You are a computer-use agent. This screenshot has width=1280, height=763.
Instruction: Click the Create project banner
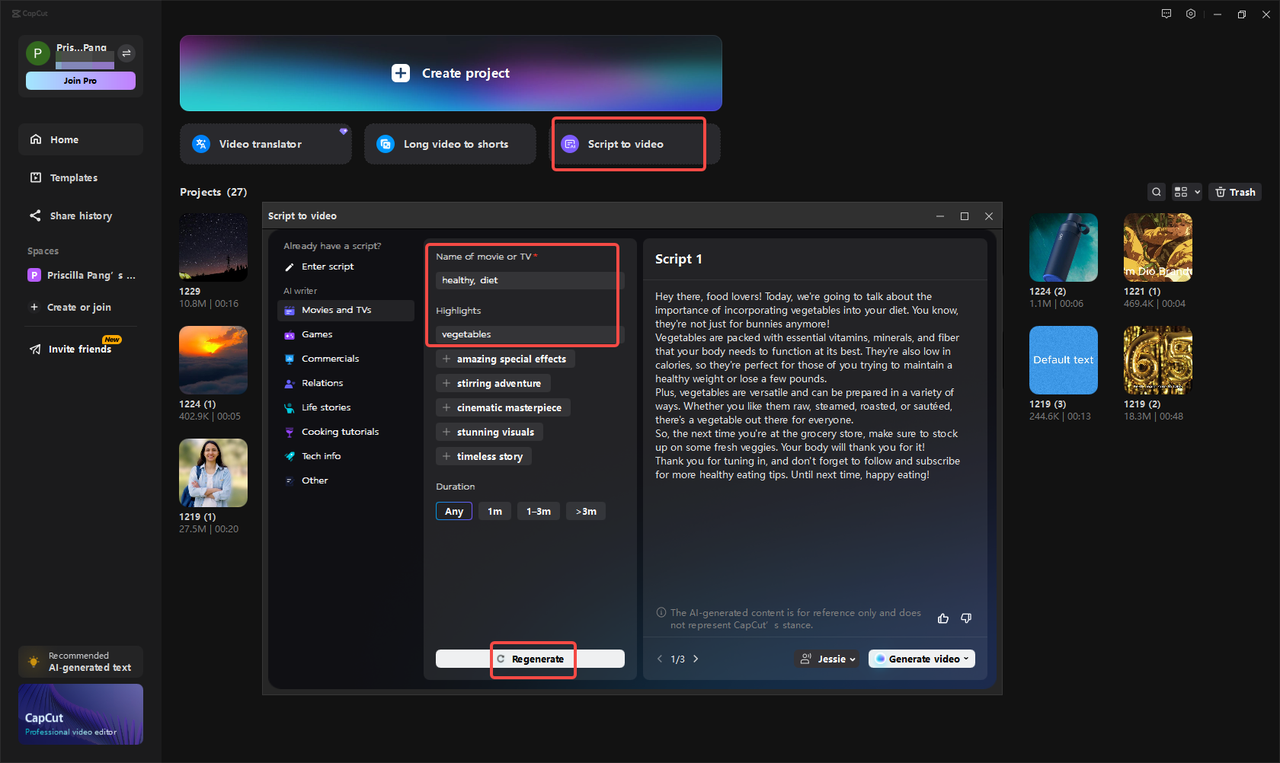[451, 73]
